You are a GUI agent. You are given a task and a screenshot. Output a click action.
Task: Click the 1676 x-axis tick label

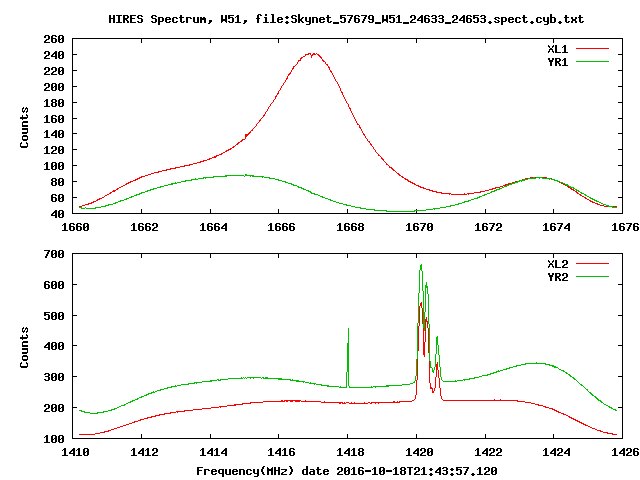(x=625, y=227)
